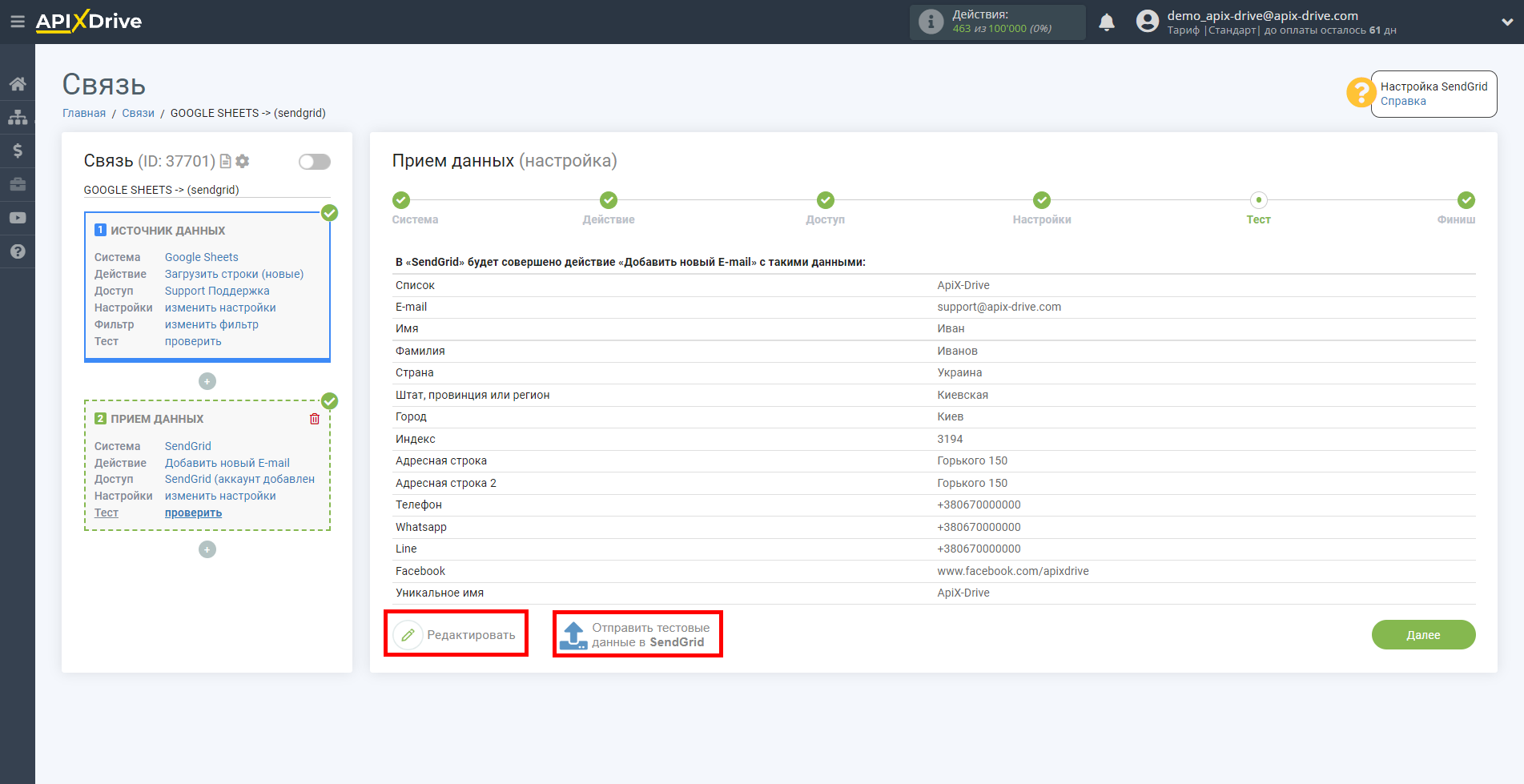Click source изменить настройки link

click(x=220, y=308)
